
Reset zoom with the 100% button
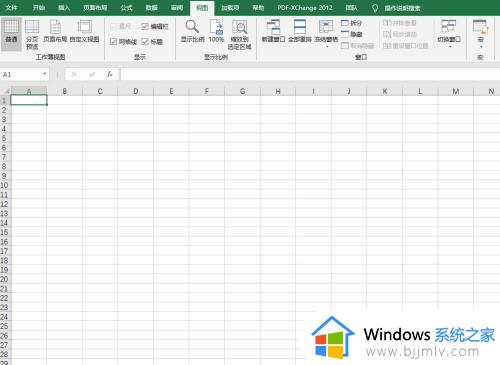pos(216,31)
